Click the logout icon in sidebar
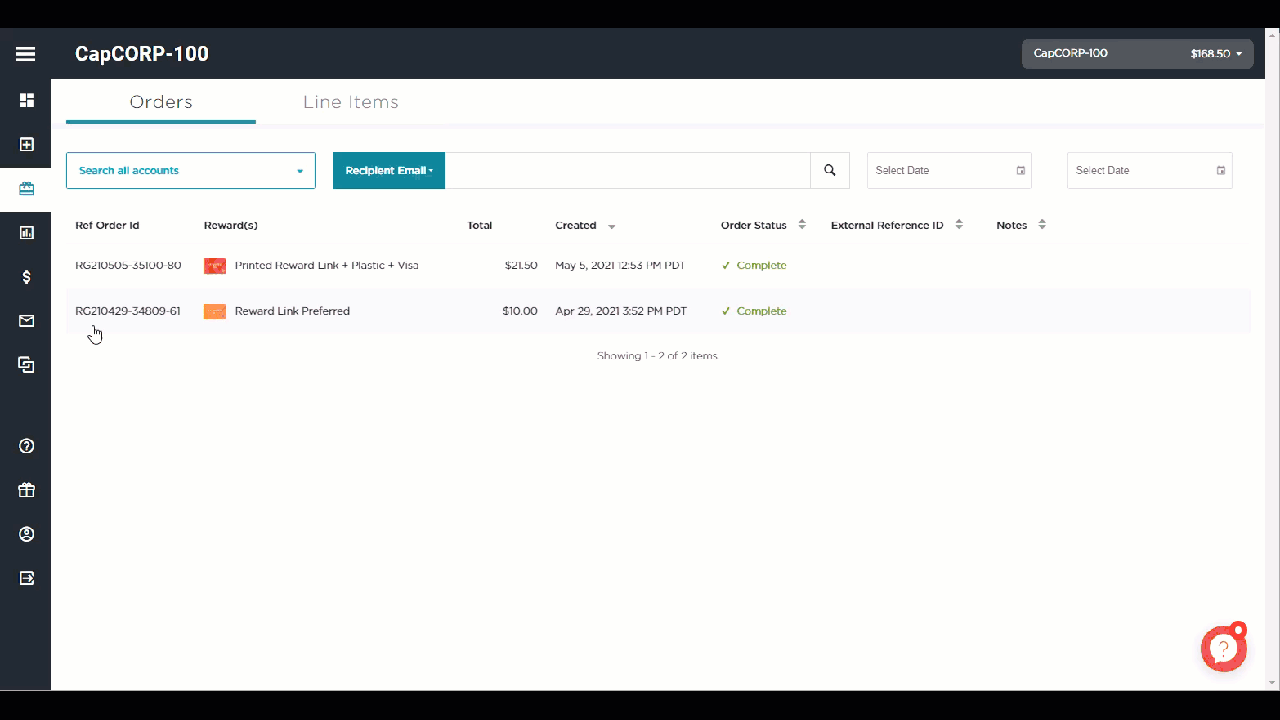The width and height of the screenshot is (1280, 720). point(26,578)
